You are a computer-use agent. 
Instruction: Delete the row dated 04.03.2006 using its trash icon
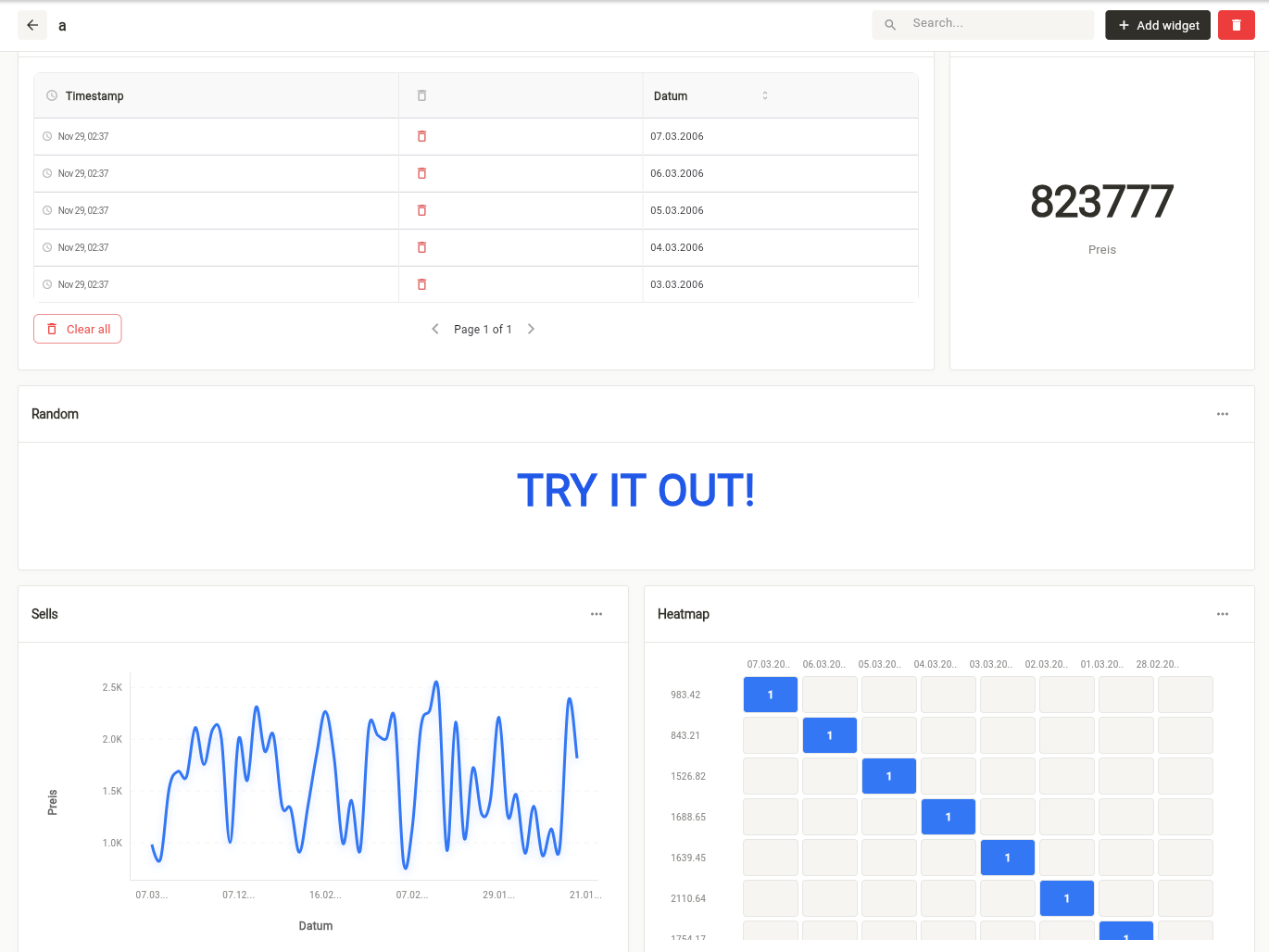[x=421, y=247]
